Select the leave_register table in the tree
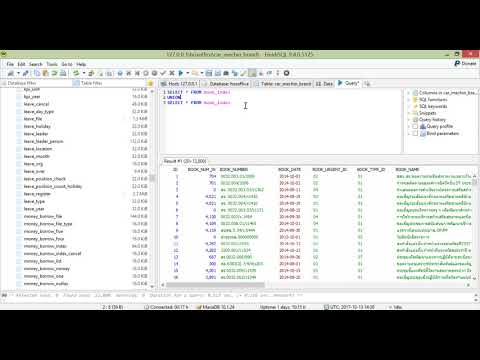The width and height of the screenshot is (480, 360). (x=37, y=194)
